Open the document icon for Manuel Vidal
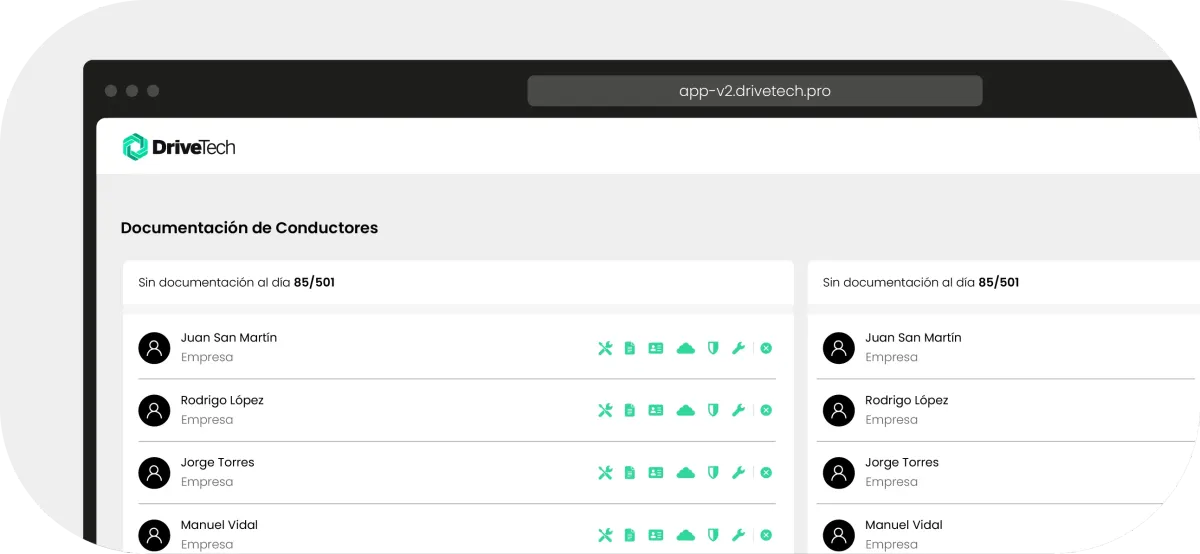This screenshot has width=1200, height=554. click(x=630, y=535)
